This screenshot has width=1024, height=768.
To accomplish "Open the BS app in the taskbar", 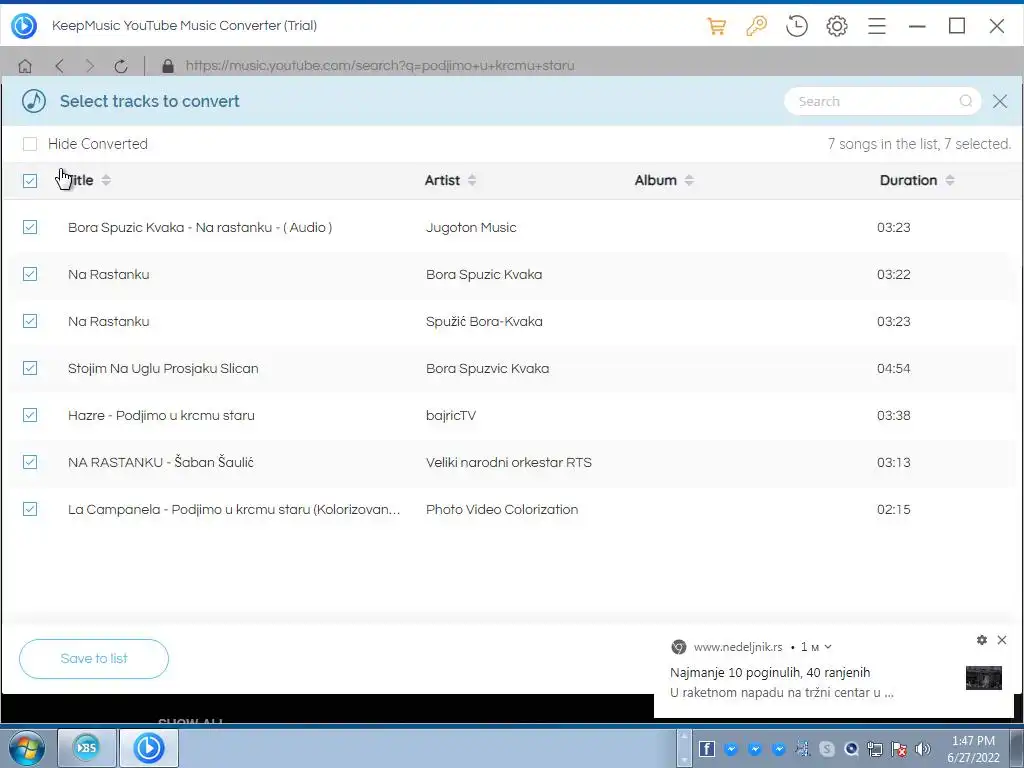I will pyautogui.click(x=87, y=748).
